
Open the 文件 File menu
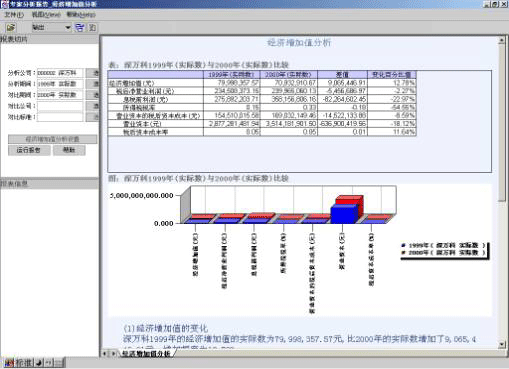[x=14, y=15]
